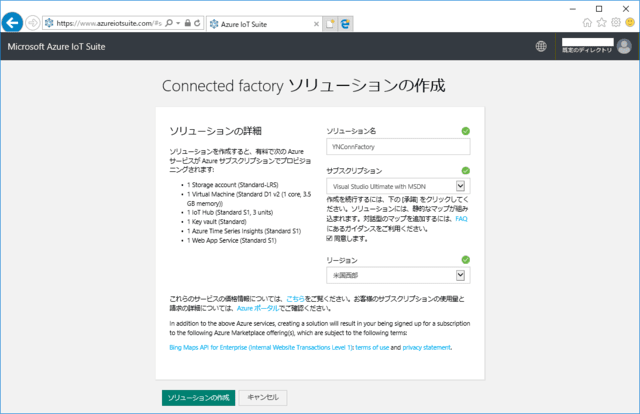
Task: Select the Azure IoT Suite tab
Action: 264,24
